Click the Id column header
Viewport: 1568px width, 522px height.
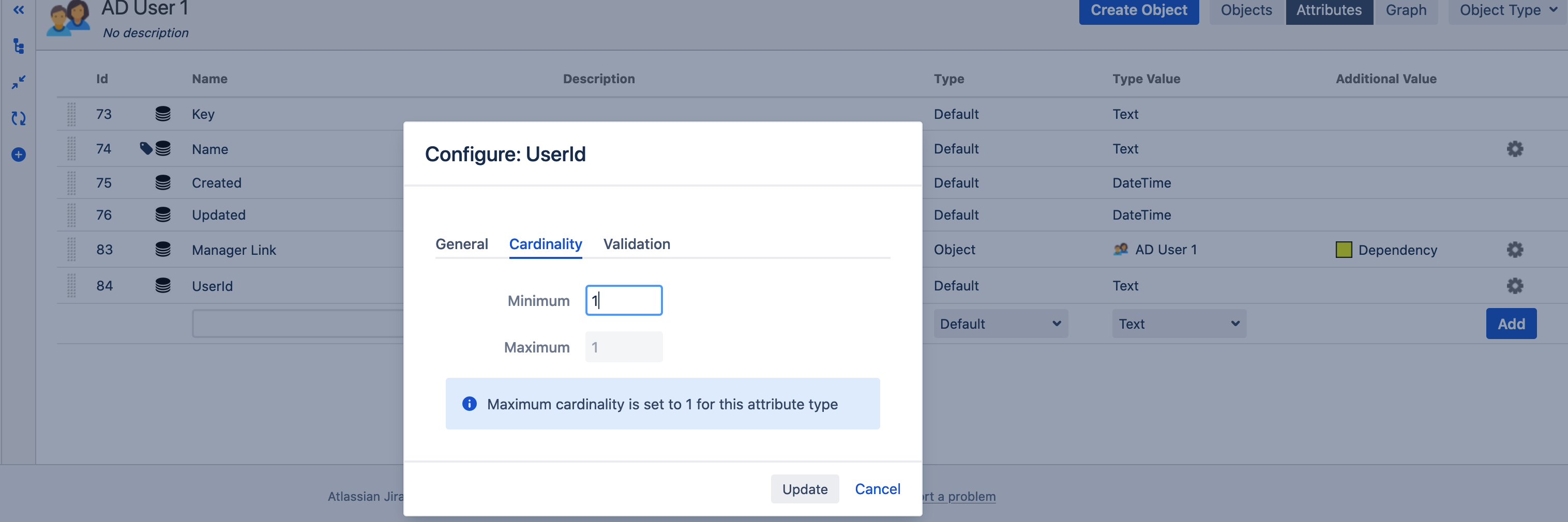pos(102,79)
